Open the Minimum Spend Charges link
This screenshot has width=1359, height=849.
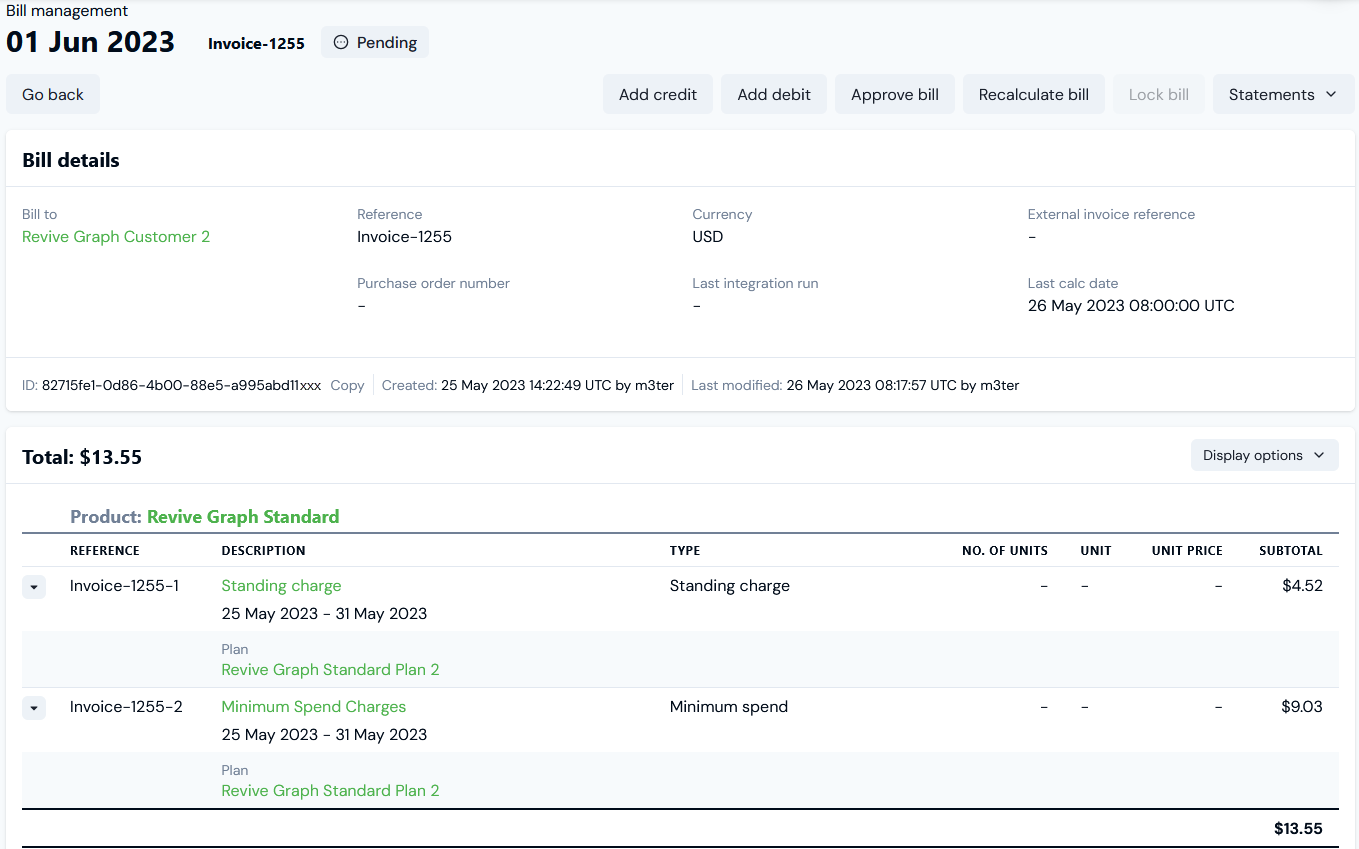313,707
